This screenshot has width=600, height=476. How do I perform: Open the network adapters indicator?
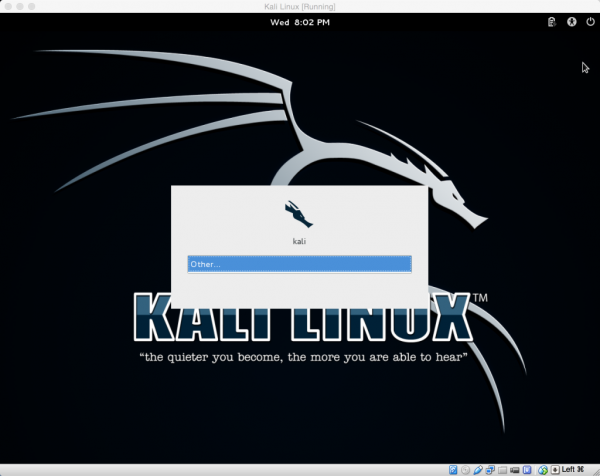(490, 470)
